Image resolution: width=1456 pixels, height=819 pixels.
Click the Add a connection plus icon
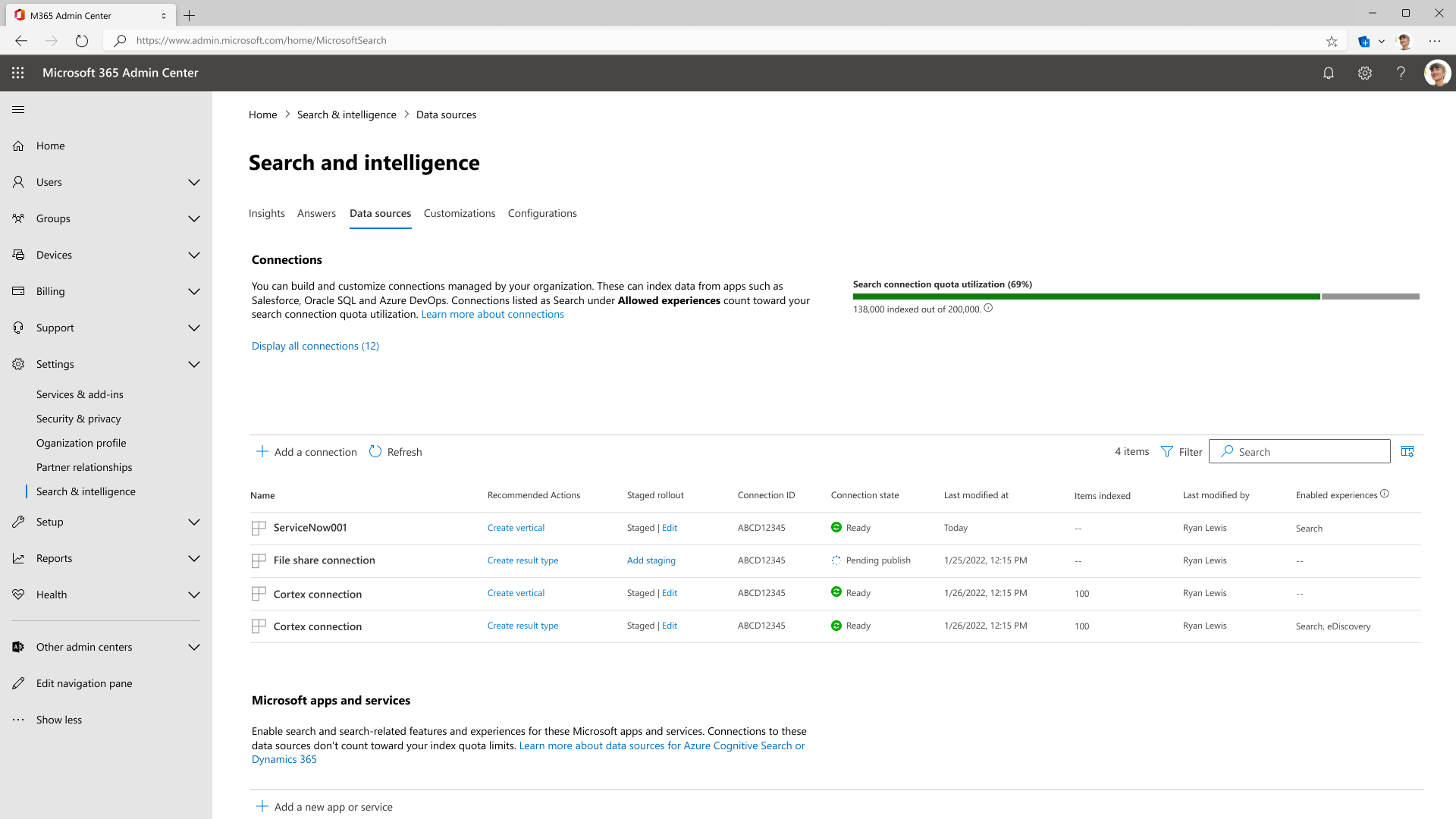[263, 451]
